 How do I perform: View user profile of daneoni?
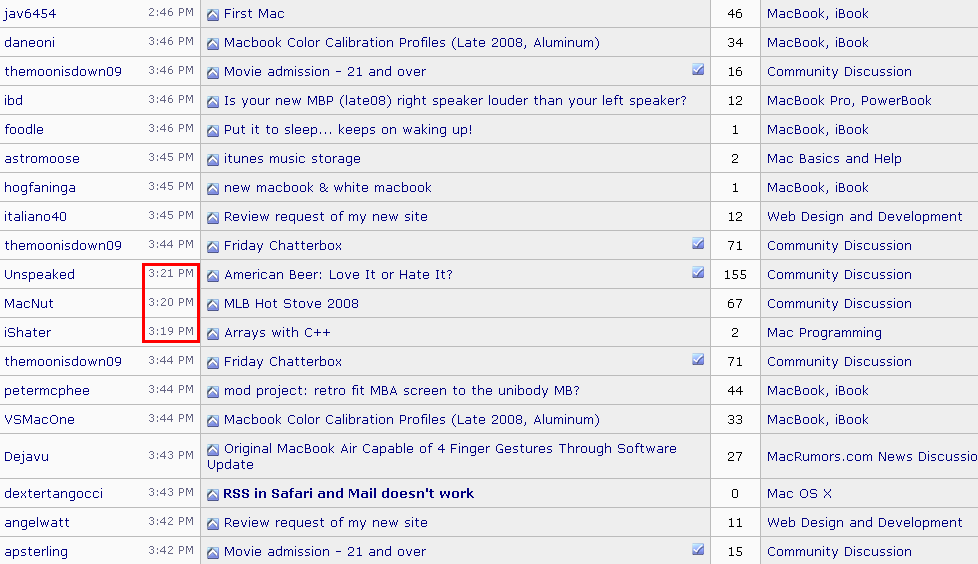click(x=29, y=42)
